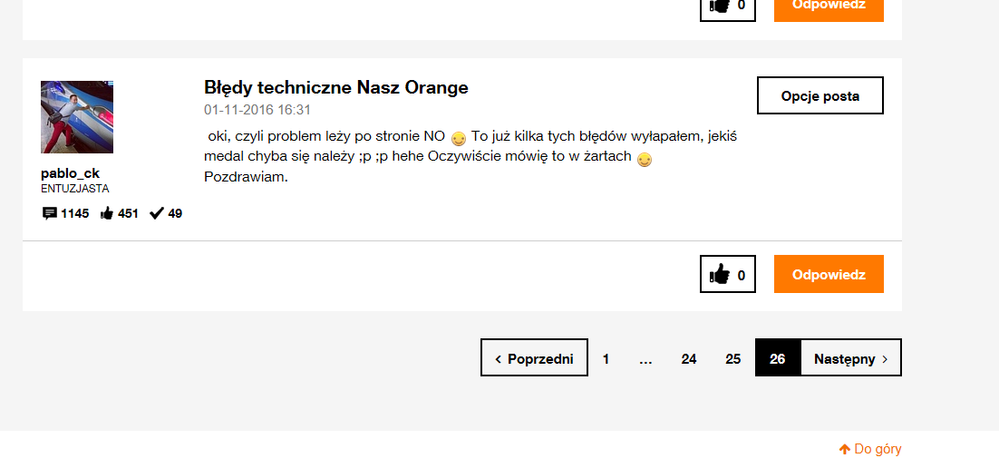This screenshot has width=999, height=460.
Task: Open pablo_ck's avatar picture
Action: 77,117
